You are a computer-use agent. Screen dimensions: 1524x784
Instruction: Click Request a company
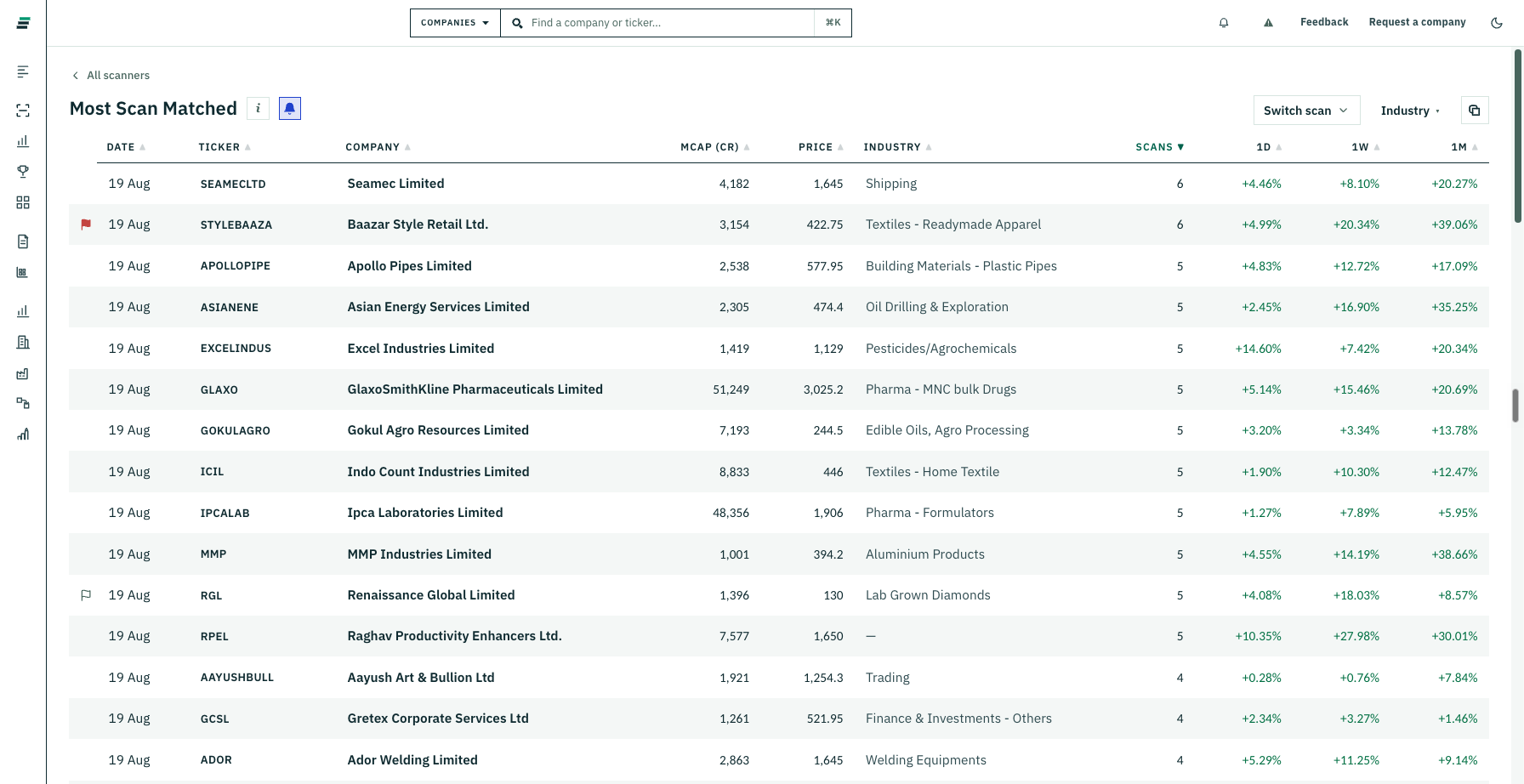point(1417,22)
